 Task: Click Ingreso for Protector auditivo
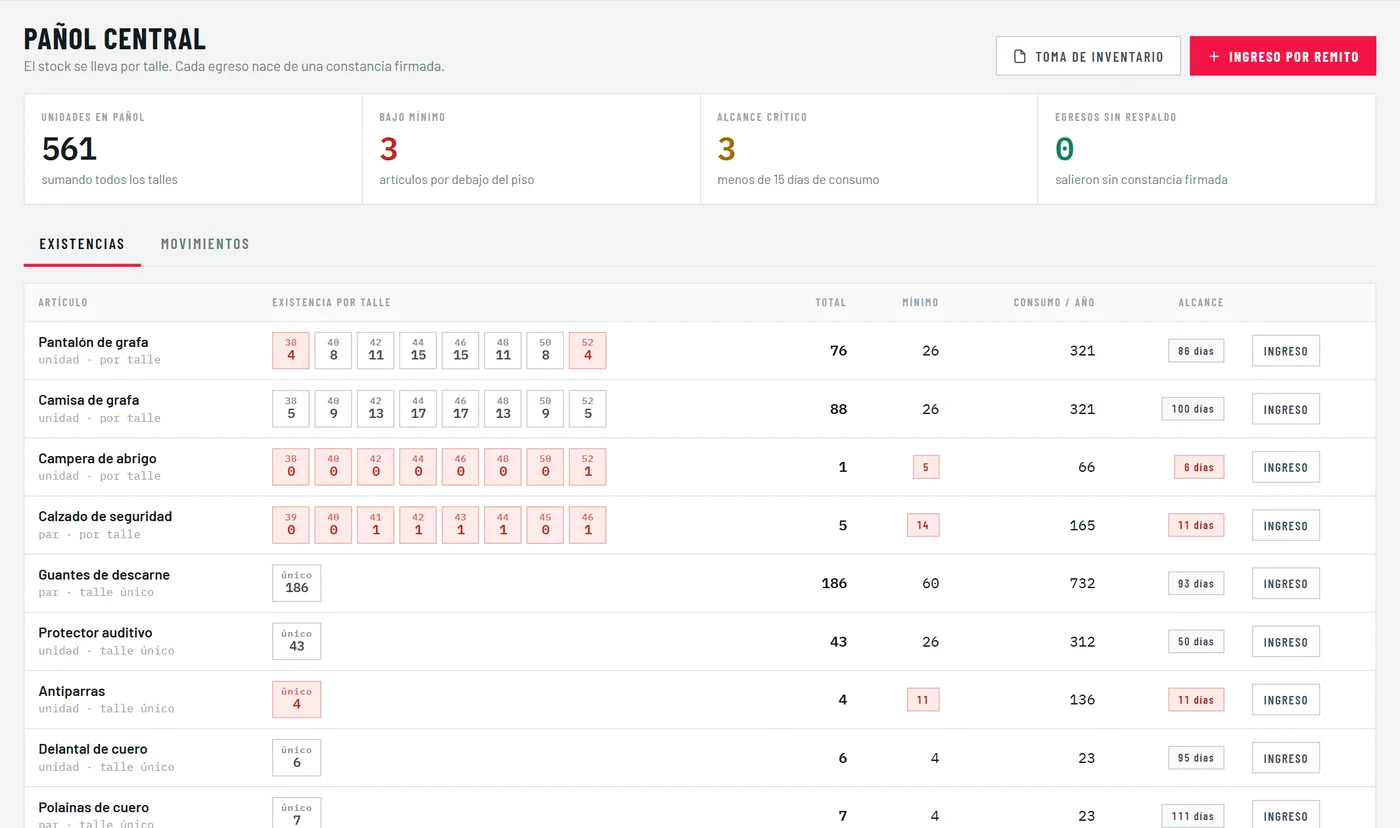1286,642
